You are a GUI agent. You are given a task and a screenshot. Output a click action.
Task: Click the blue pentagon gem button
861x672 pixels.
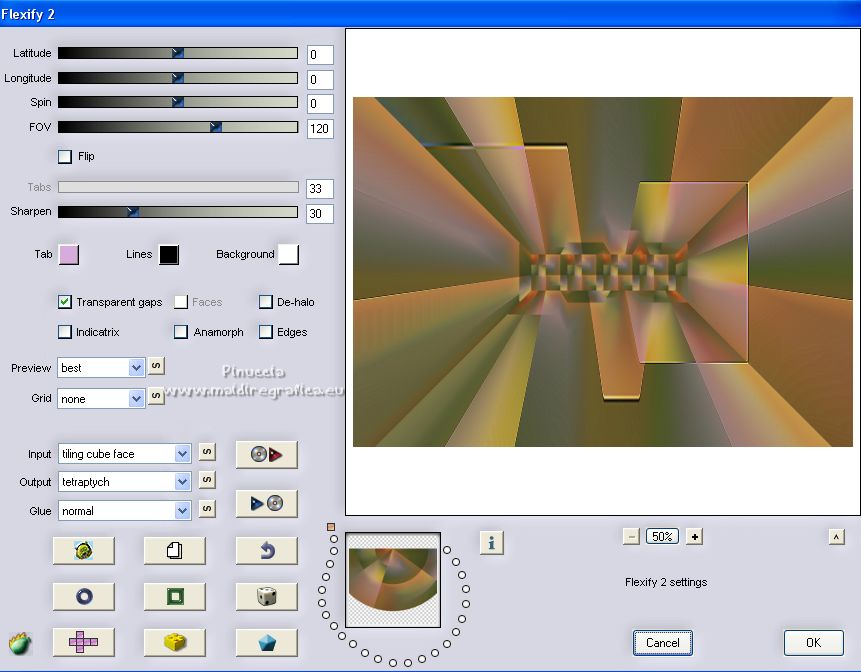click(x=267, y=642)
